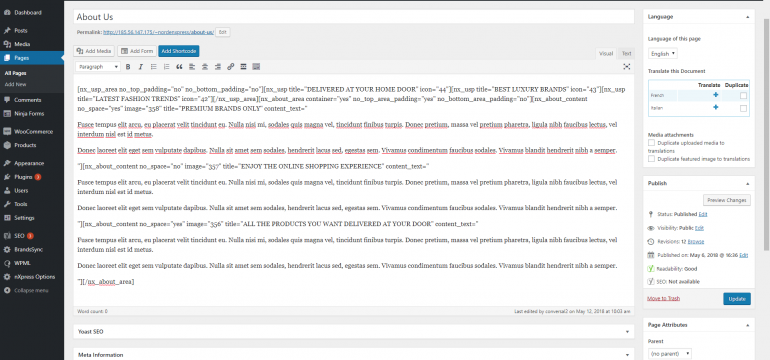The height and width of the screenshot is (360, 770).
Task: Open WooCommerce menu
Action: pos(32,132)
